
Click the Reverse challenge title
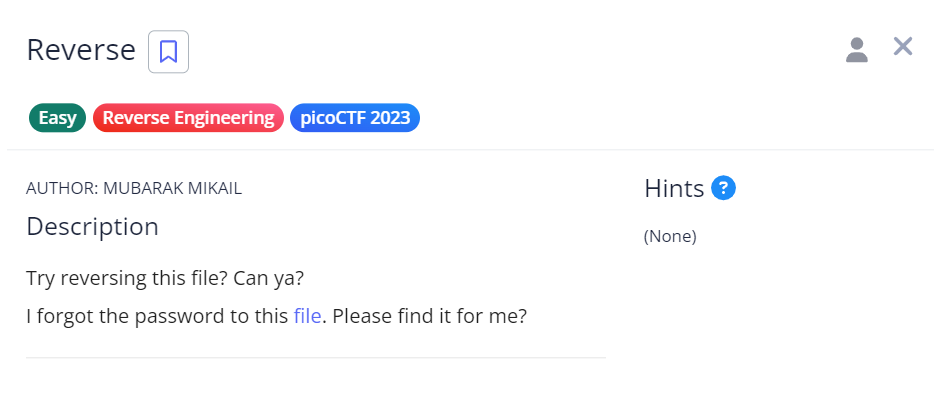pos(81,50)
